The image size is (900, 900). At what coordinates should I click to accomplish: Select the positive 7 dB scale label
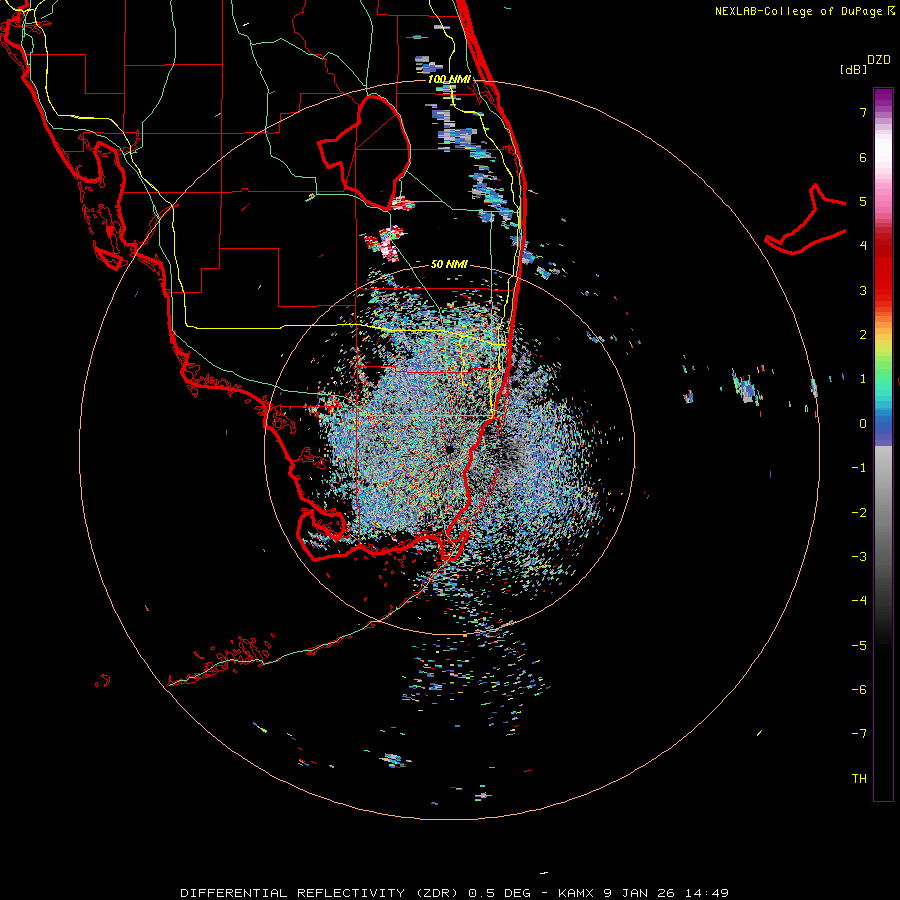pos(863,112)
